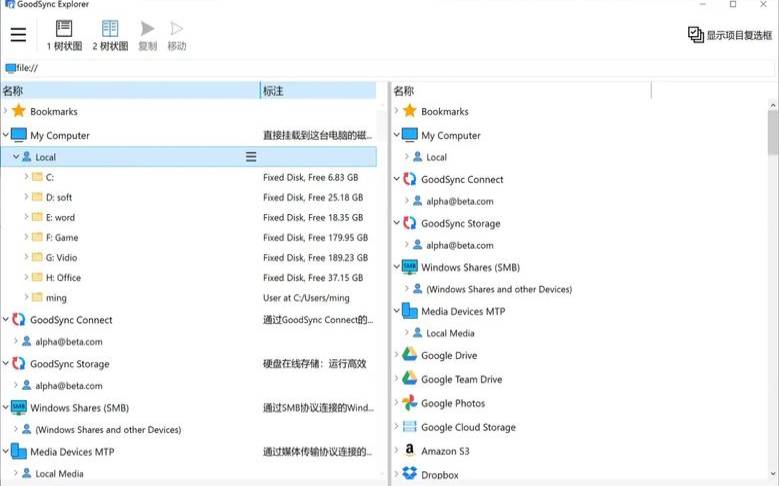Click the right pane vertical scrollbar thumb

pos(773,132)
